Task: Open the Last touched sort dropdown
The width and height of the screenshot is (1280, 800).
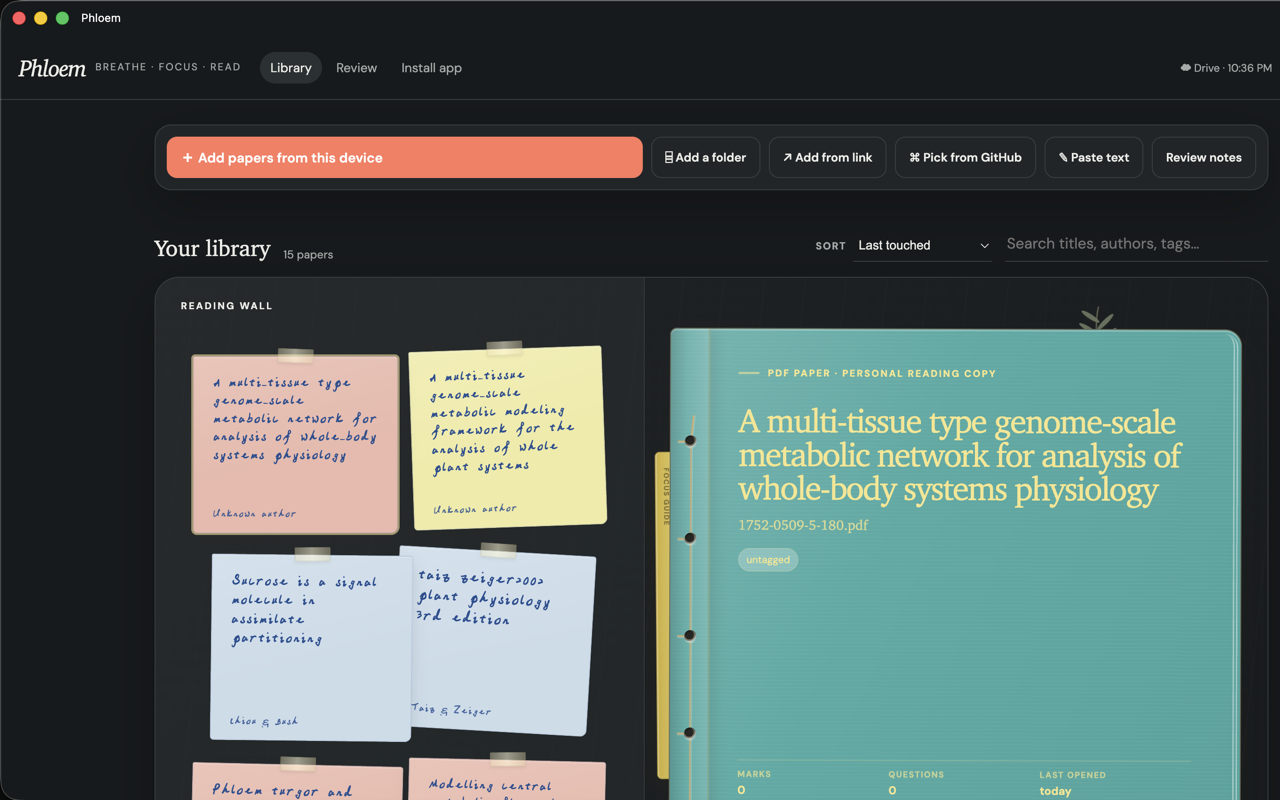Action: coord(923,245)
